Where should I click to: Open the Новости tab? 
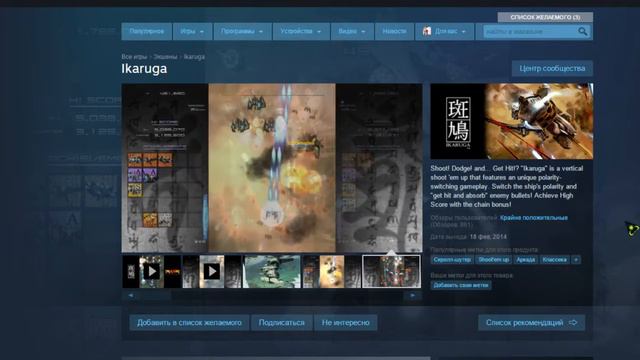point(394,31)
